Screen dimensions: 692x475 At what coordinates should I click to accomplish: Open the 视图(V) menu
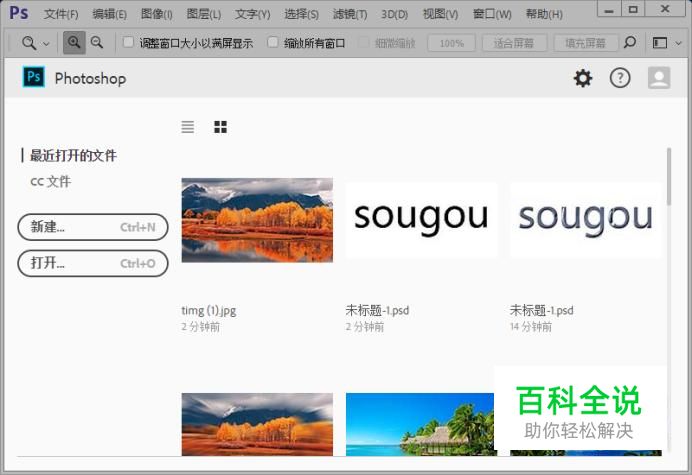pyautogui.click(x=440, y=14)
